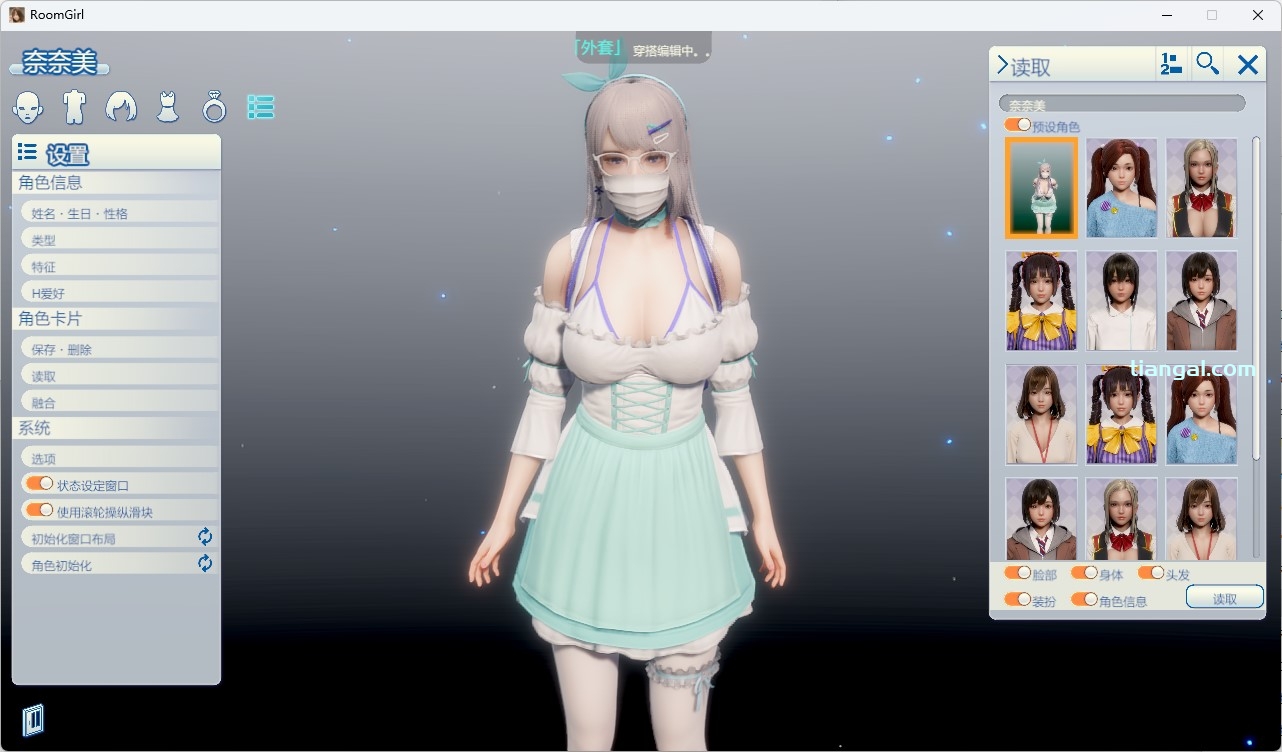Image resolution: width=1282 pixels, height=752 pixels.
Task: Click the sort order icon in load panel
Action: 1171,65
